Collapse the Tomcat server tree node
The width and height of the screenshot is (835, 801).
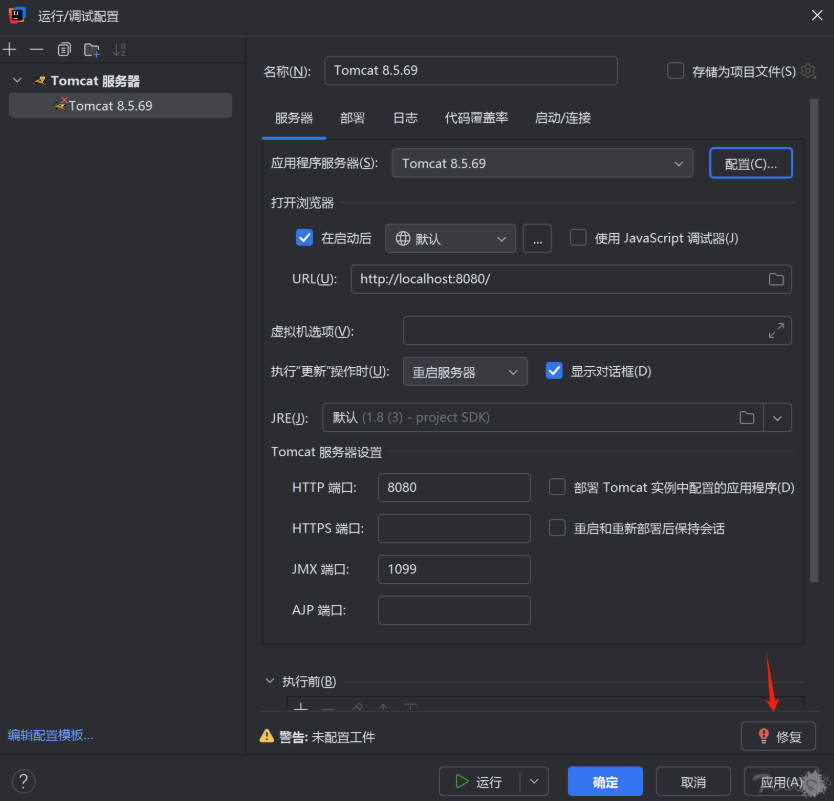point(17,80)
